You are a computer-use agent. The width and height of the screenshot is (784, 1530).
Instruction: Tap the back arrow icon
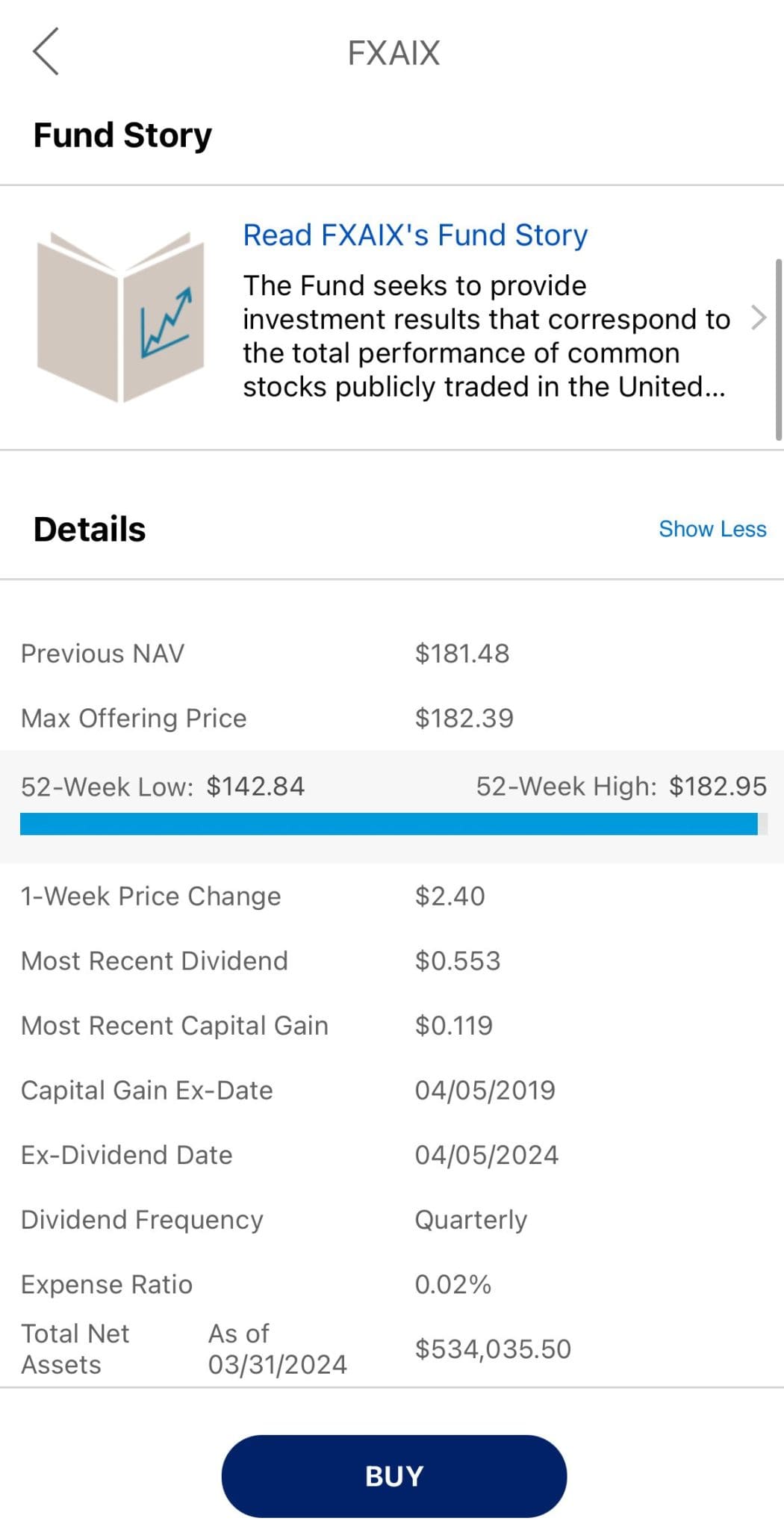[x=46, y=52]
